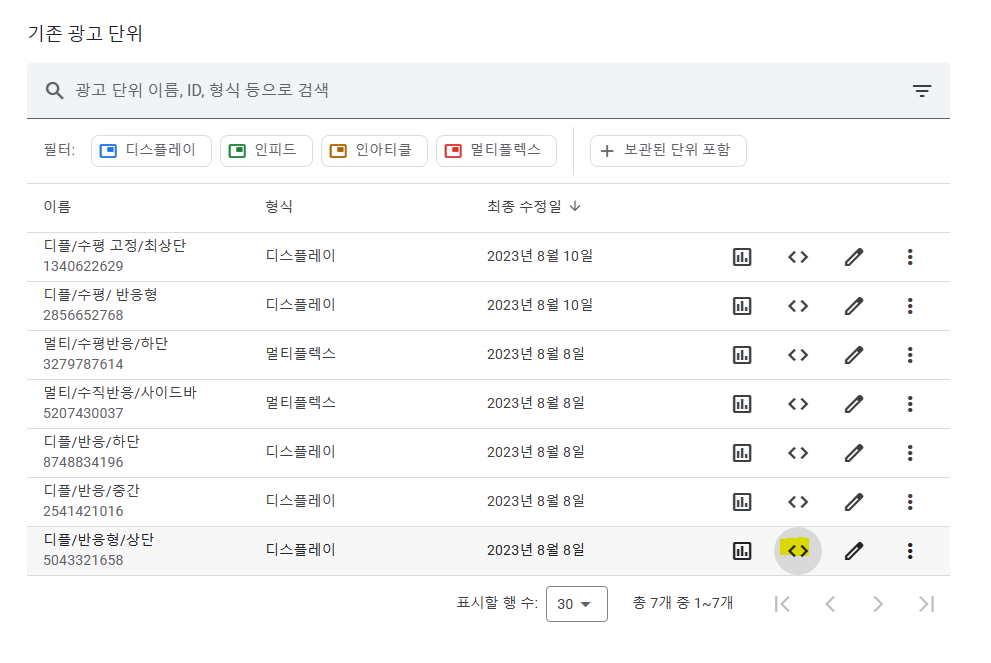Screen dimensions: 991x663
Task: Open report for 디플/수평/ 반응형 unit
Action: (741, 306)
